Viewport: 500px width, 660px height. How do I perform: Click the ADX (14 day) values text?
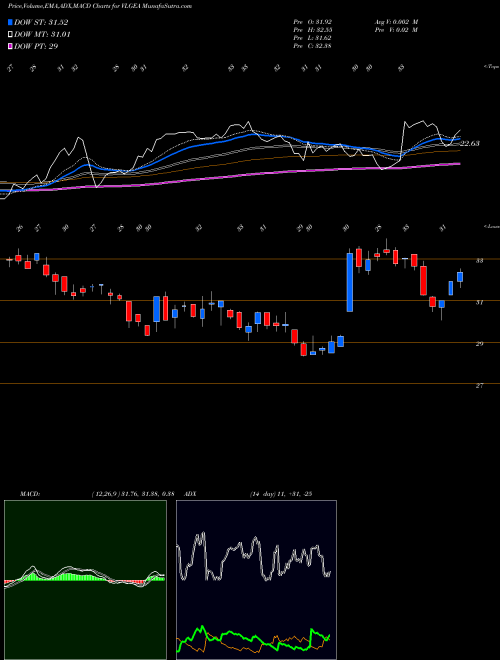point(281,494)
